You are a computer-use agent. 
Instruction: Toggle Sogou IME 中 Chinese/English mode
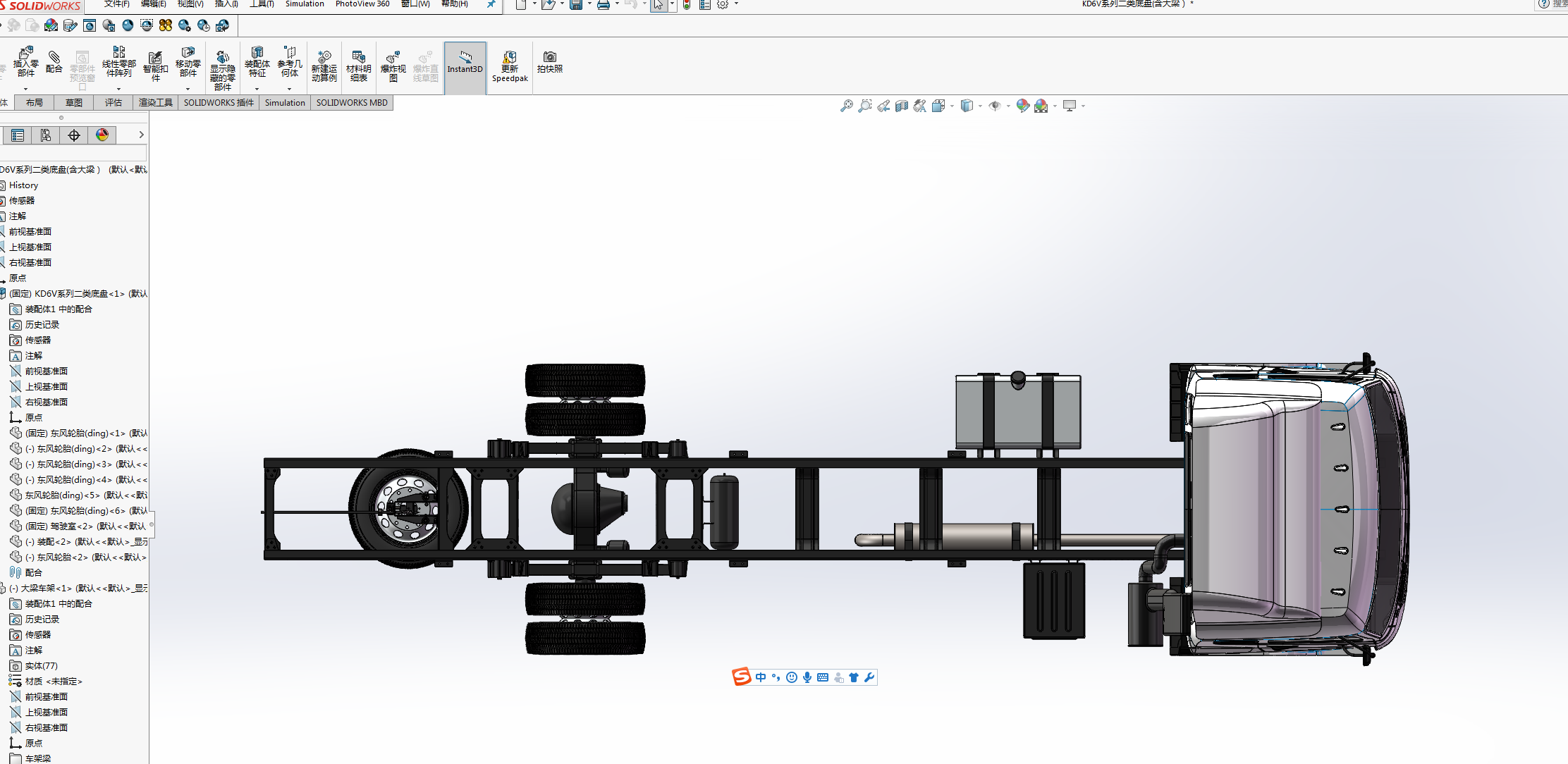pos(761,677)
